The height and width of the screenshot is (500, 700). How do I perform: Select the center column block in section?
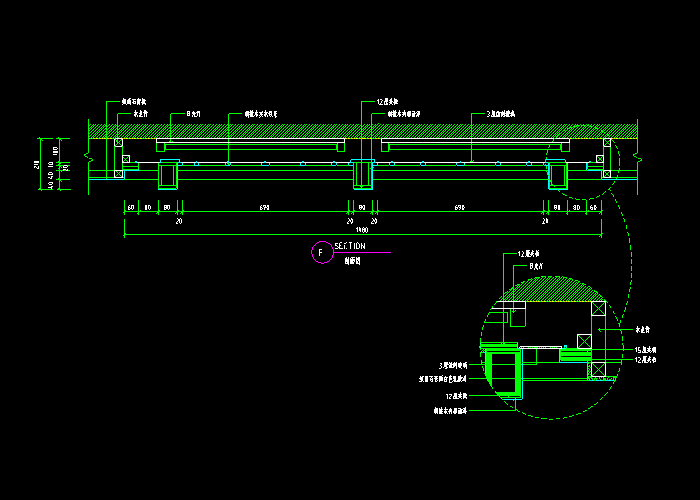pyautogui.click(x=361, y=174)
